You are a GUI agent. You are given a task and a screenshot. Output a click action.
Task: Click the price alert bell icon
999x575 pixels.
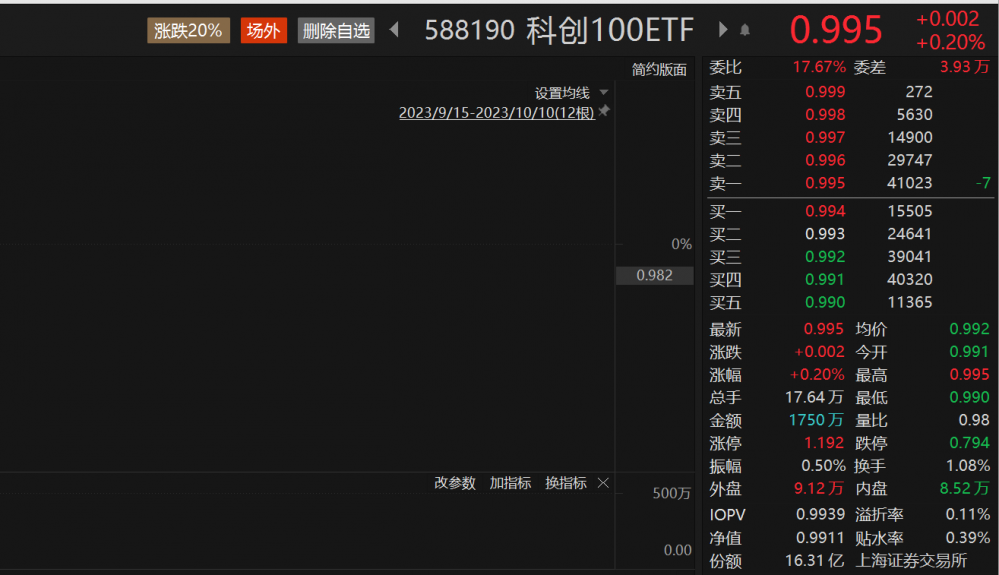[x=745, y=30]
